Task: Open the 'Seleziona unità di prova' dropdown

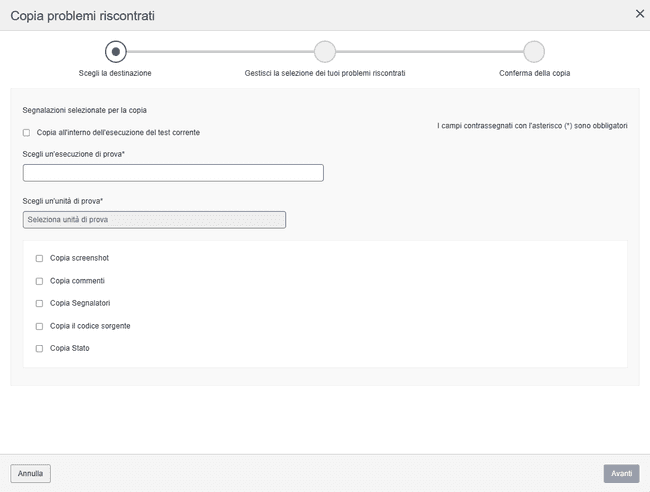Action: [x=154, y=220]
